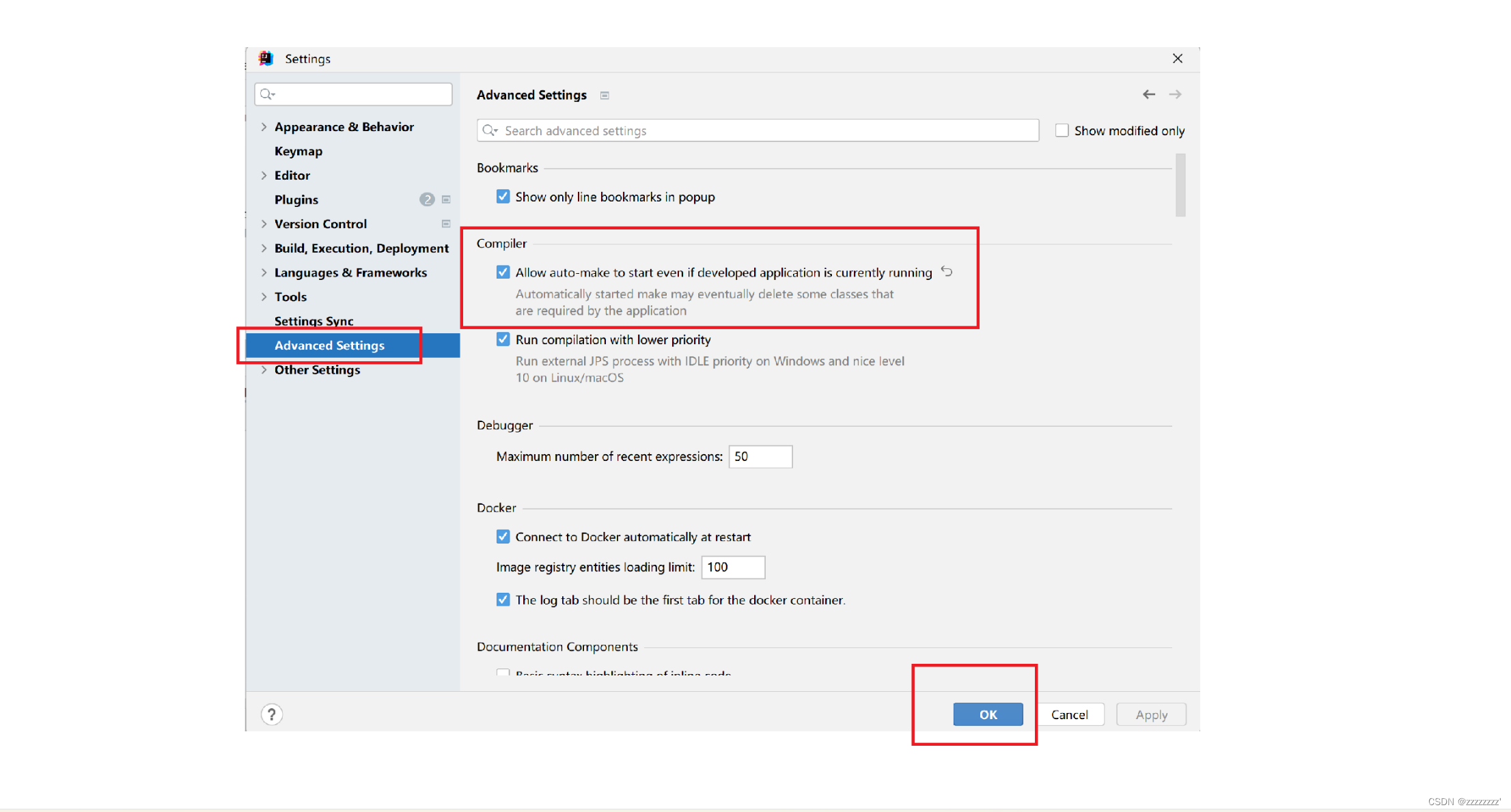
Task: Toggle Show only line bookmarks in popup
Action: coord(503,197)
